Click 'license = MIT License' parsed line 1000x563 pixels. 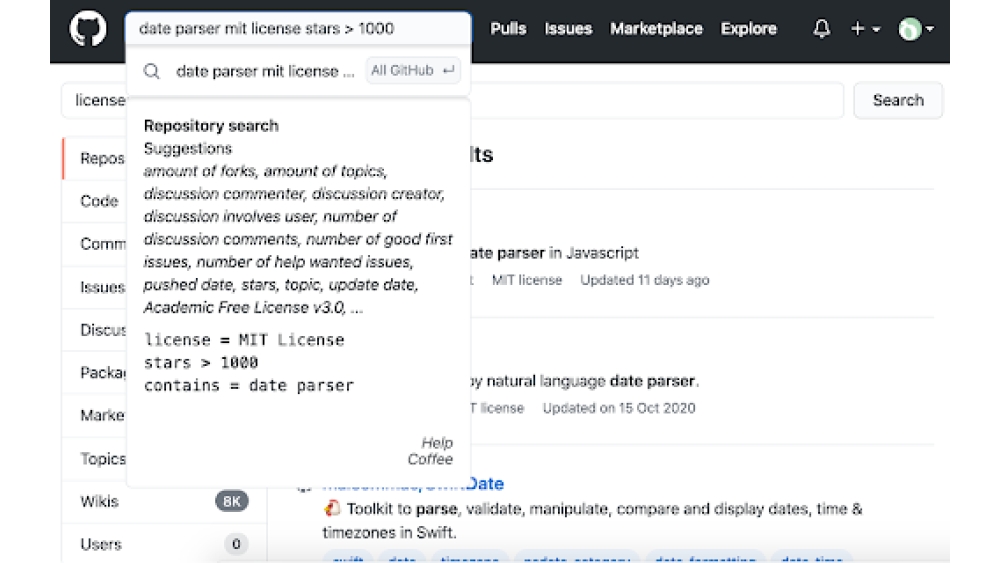coord(244,340)
